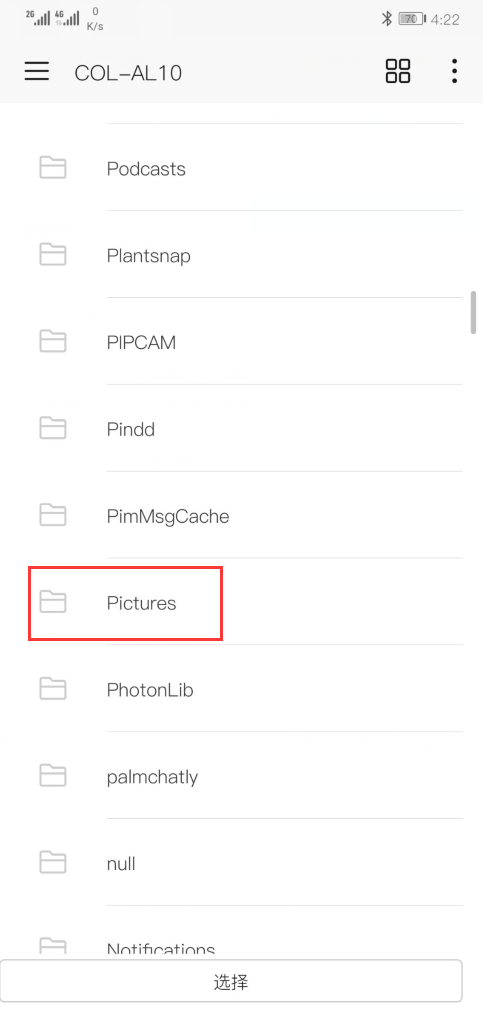Open the Pictures folder
The width and height of the screenshot is (483, 1022).
(x=241, y=602)
